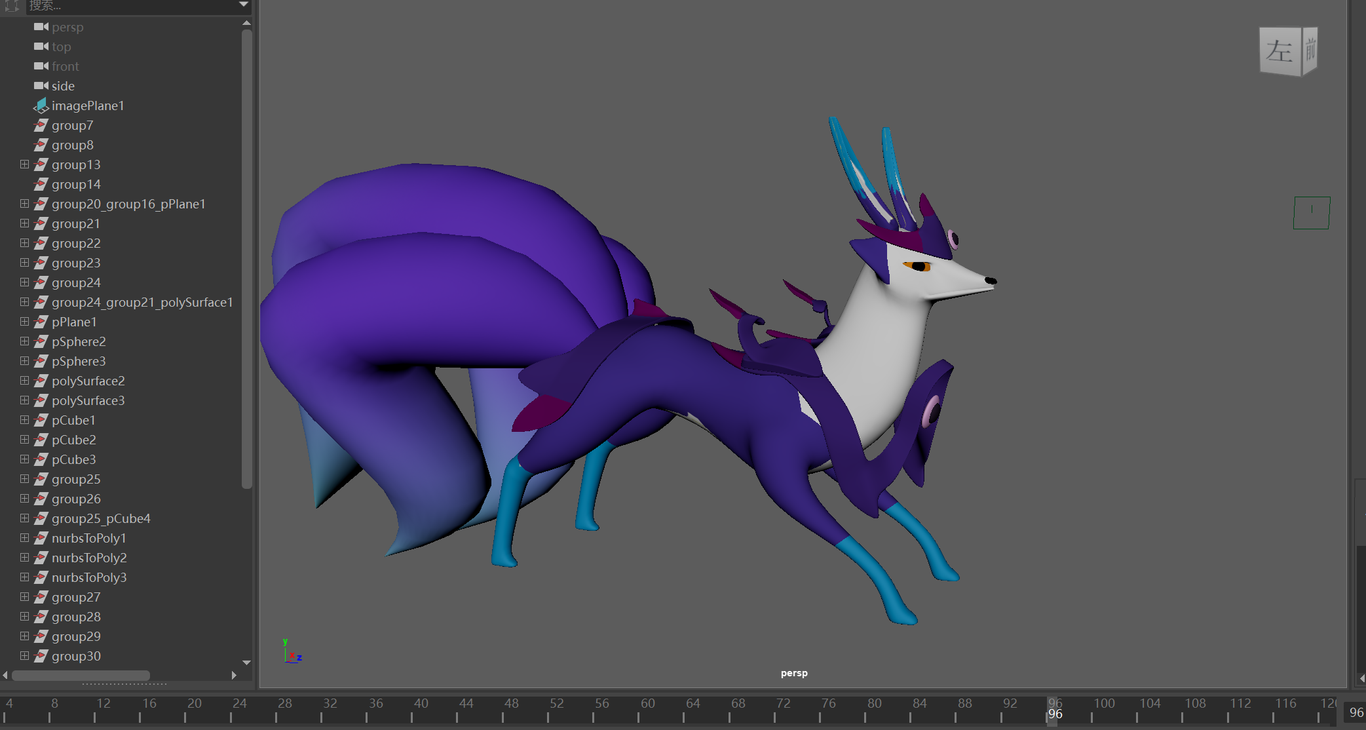
Task: Click the pCube1 transform icon
Action: (41, 420)
